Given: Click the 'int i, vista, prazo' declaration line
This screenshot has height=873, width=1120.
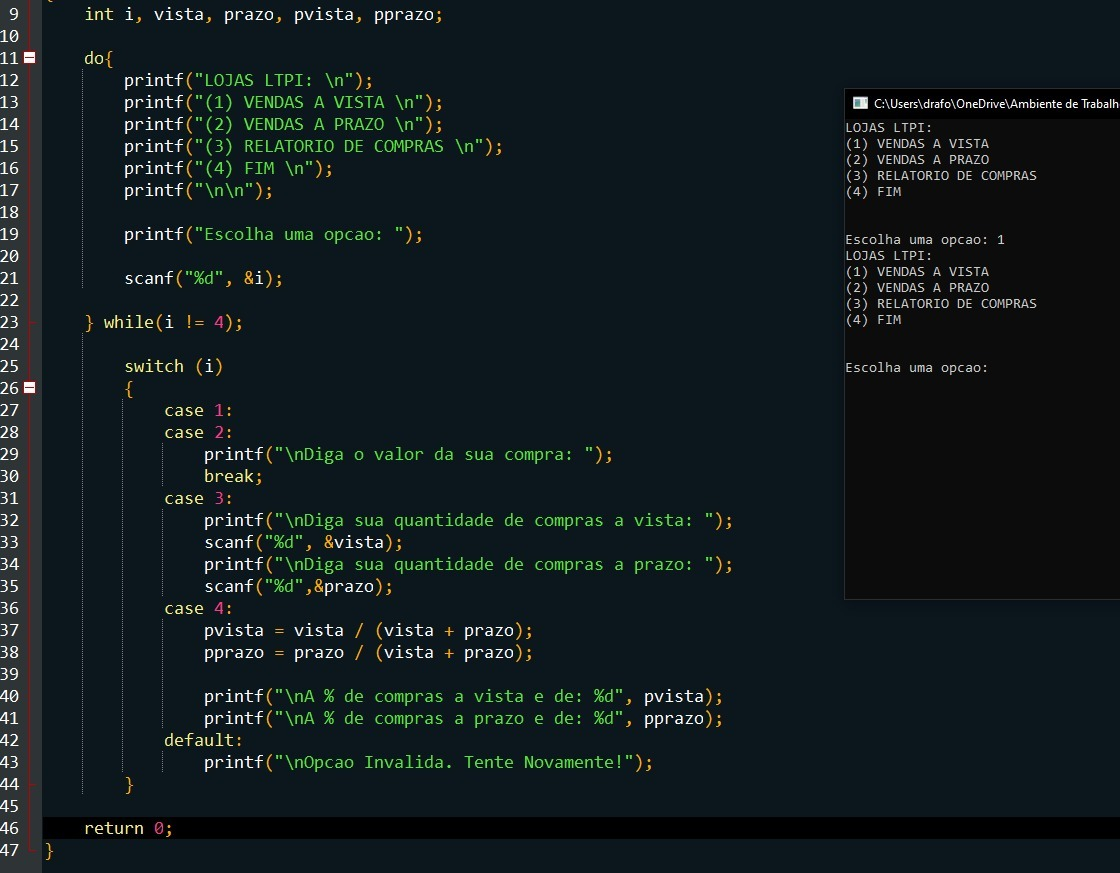Looking at the screenshot, I should [x=264, y=14].
